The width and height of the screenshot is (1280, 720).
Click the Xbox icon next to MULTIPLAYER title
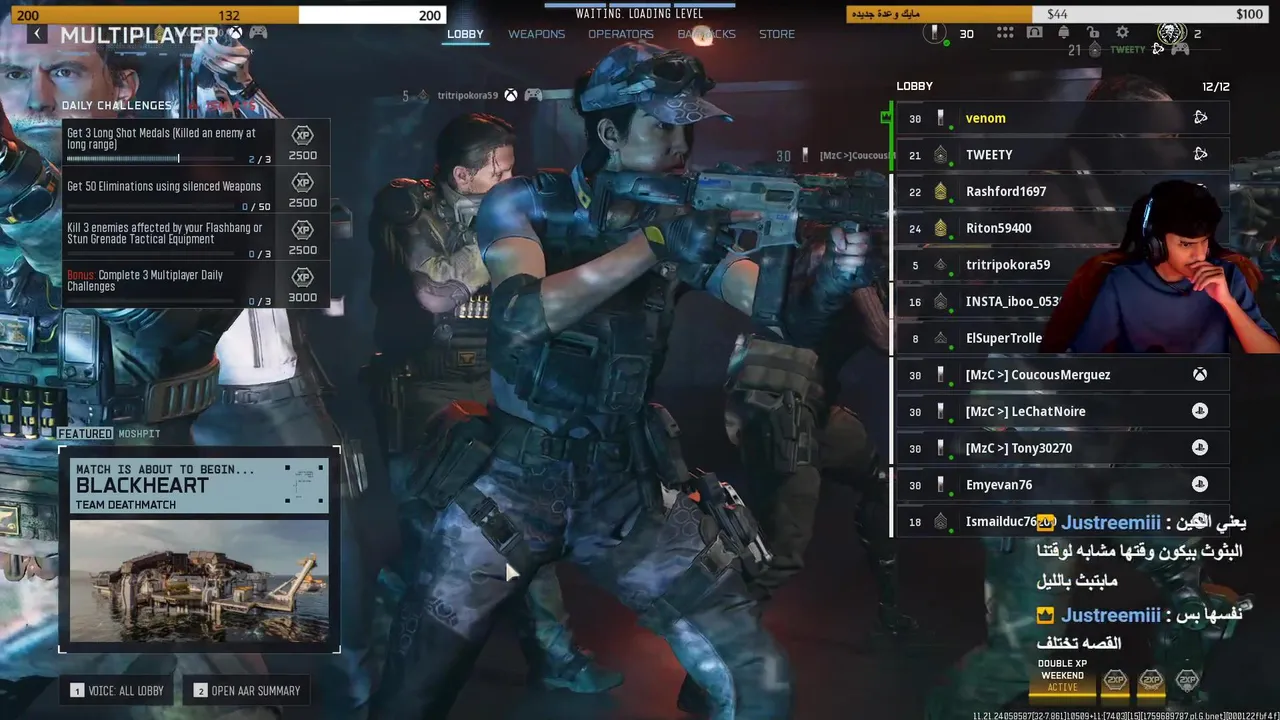pos(235,34)
